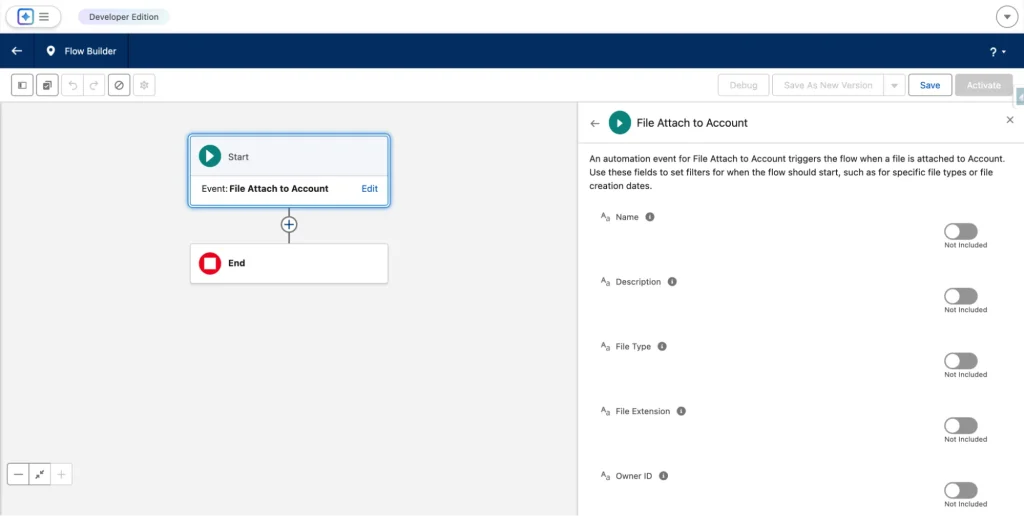This screenshot has height=516, width=1024.
Task: Turn on the File Type toggle
Action: [x=960, y=361]
